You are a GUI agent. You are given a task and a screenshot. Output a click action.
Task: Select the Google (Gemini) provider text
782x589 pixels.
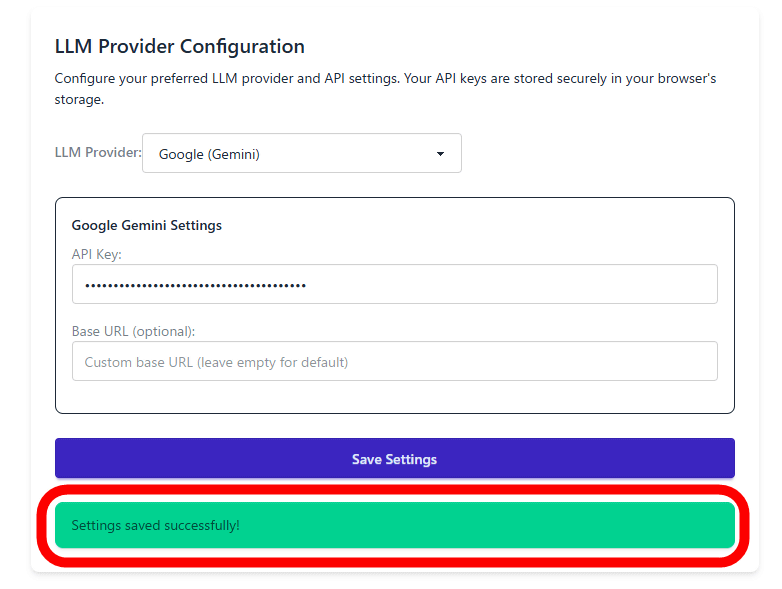pyautogui.click(x=209, y=155)
